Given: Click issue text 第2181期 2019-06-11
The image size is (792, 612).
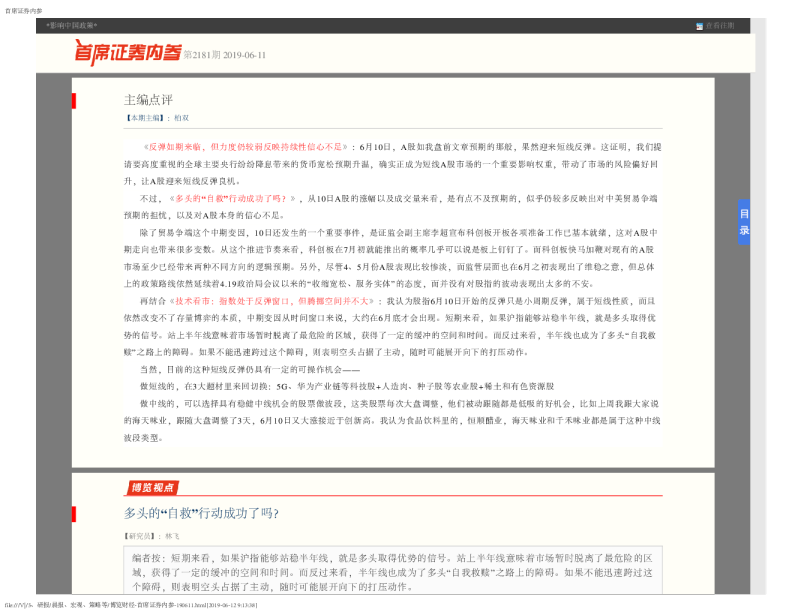Looking at the screenshot, I should 225,55.
